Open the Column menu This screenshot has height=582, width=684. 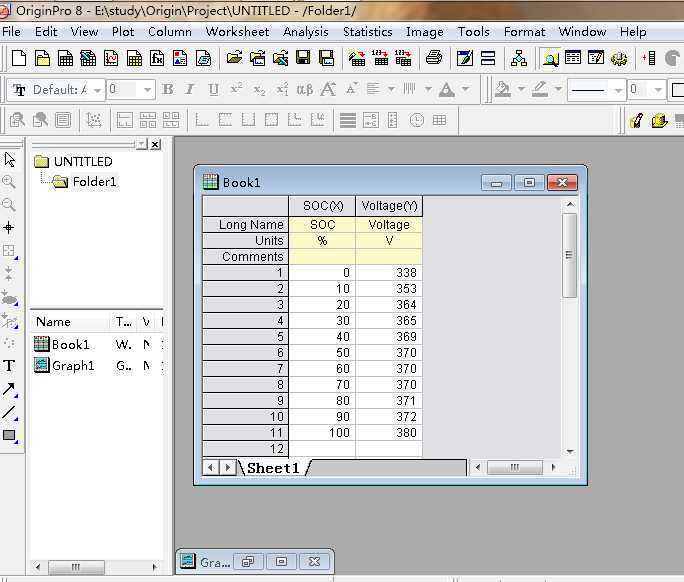tap(170, 32)
